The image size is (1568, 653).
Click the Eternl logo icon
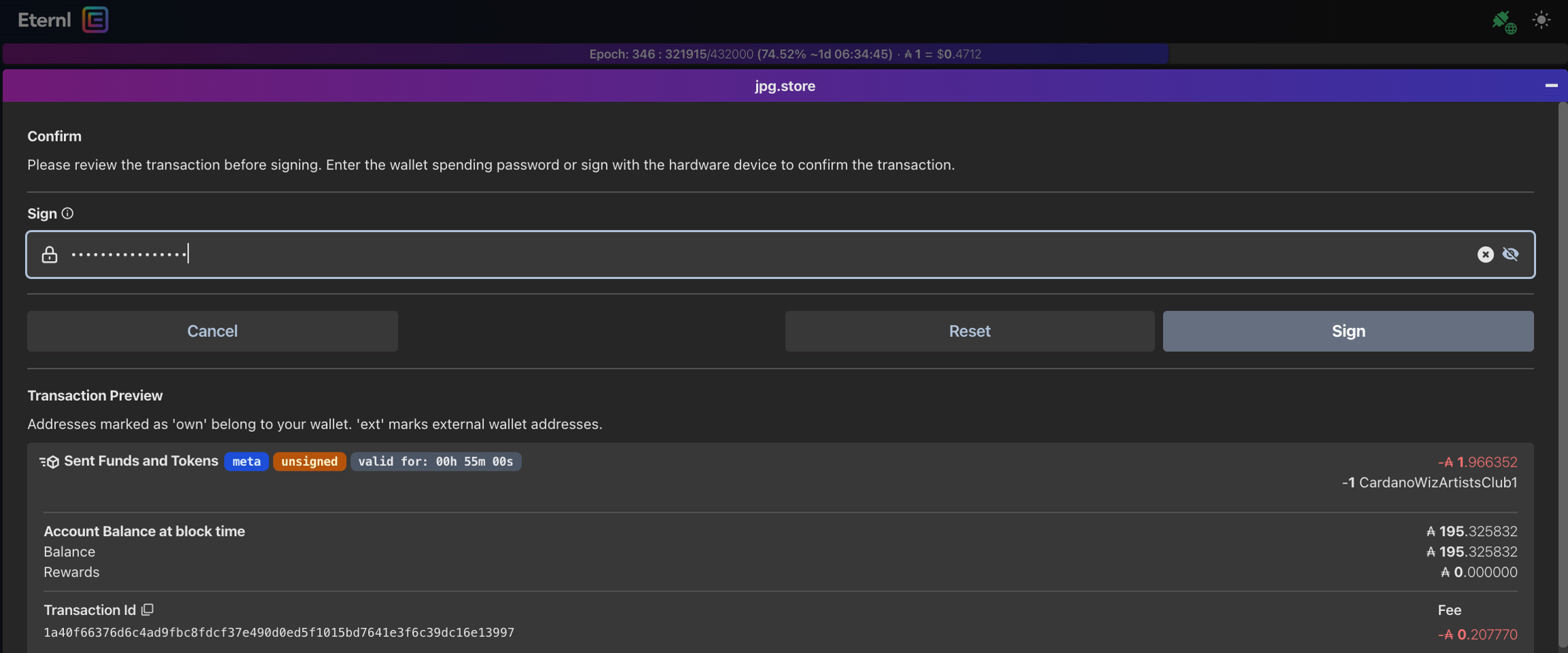pyautogui.click(x=95, y=20)
